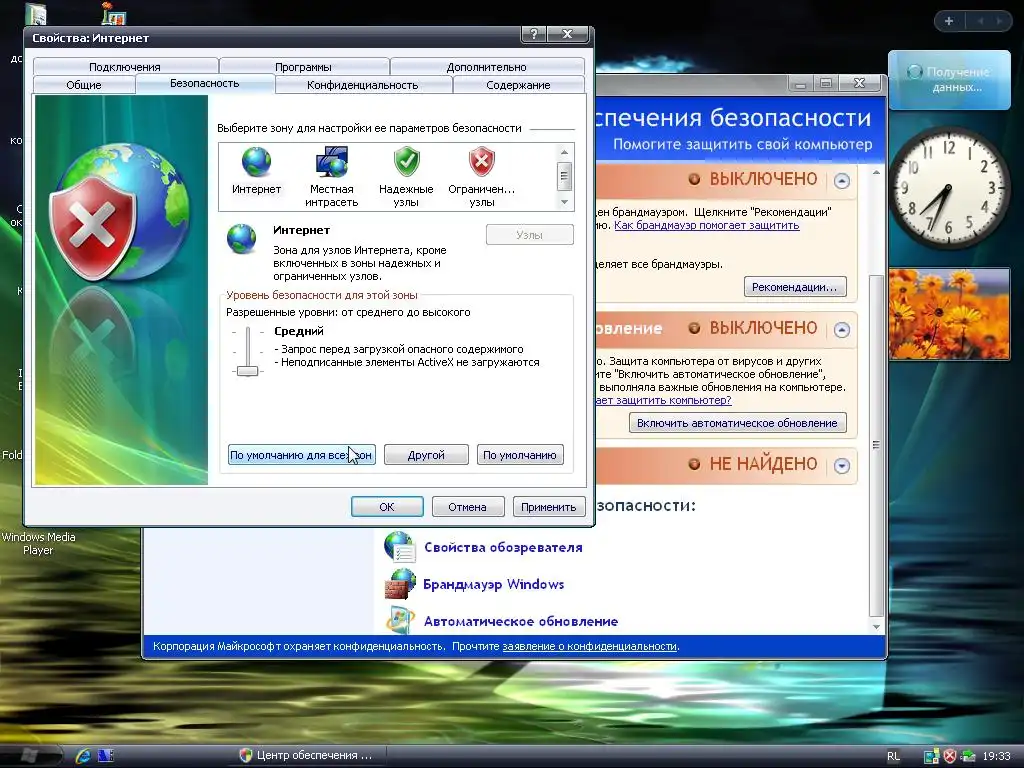Select the Local intranet zone icon

click(332, 162)
